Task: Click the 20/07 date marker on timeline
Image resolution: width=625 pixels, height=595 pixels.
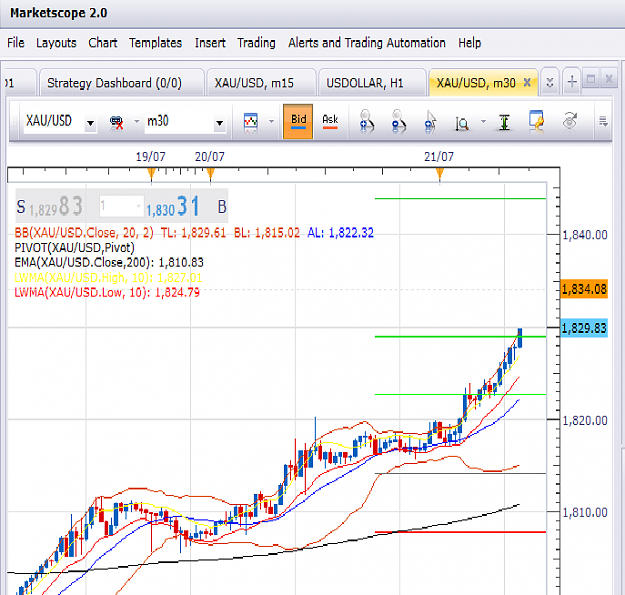Action: (210, 174)
